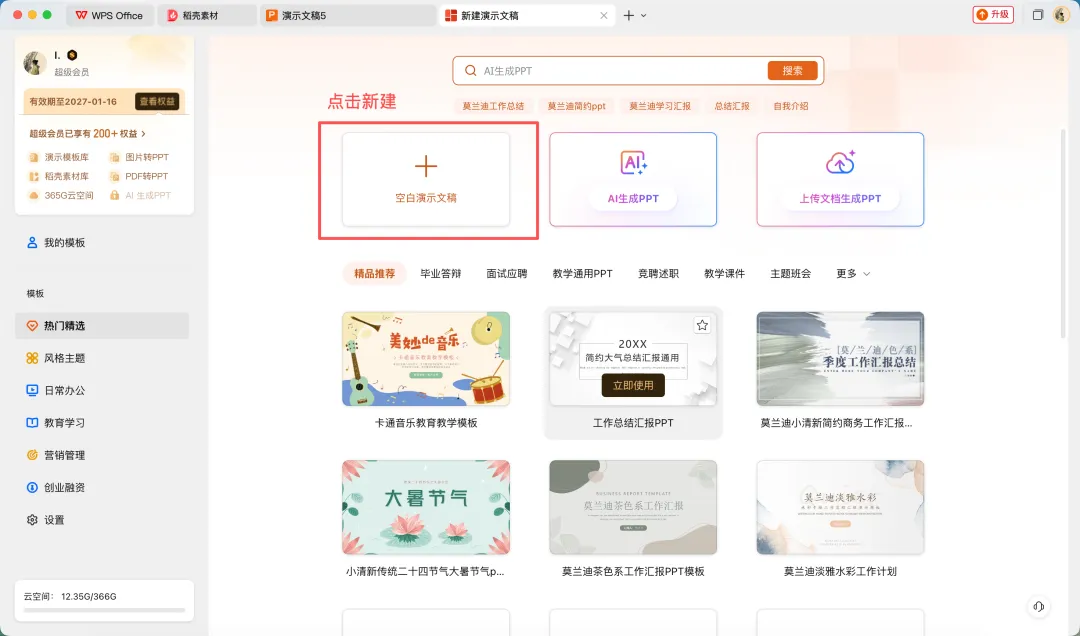Click the 云空间: 12.35G/366G text
Image resolution: width=1080 pixels, height=636 pixels.
click(x=70, y=597)
